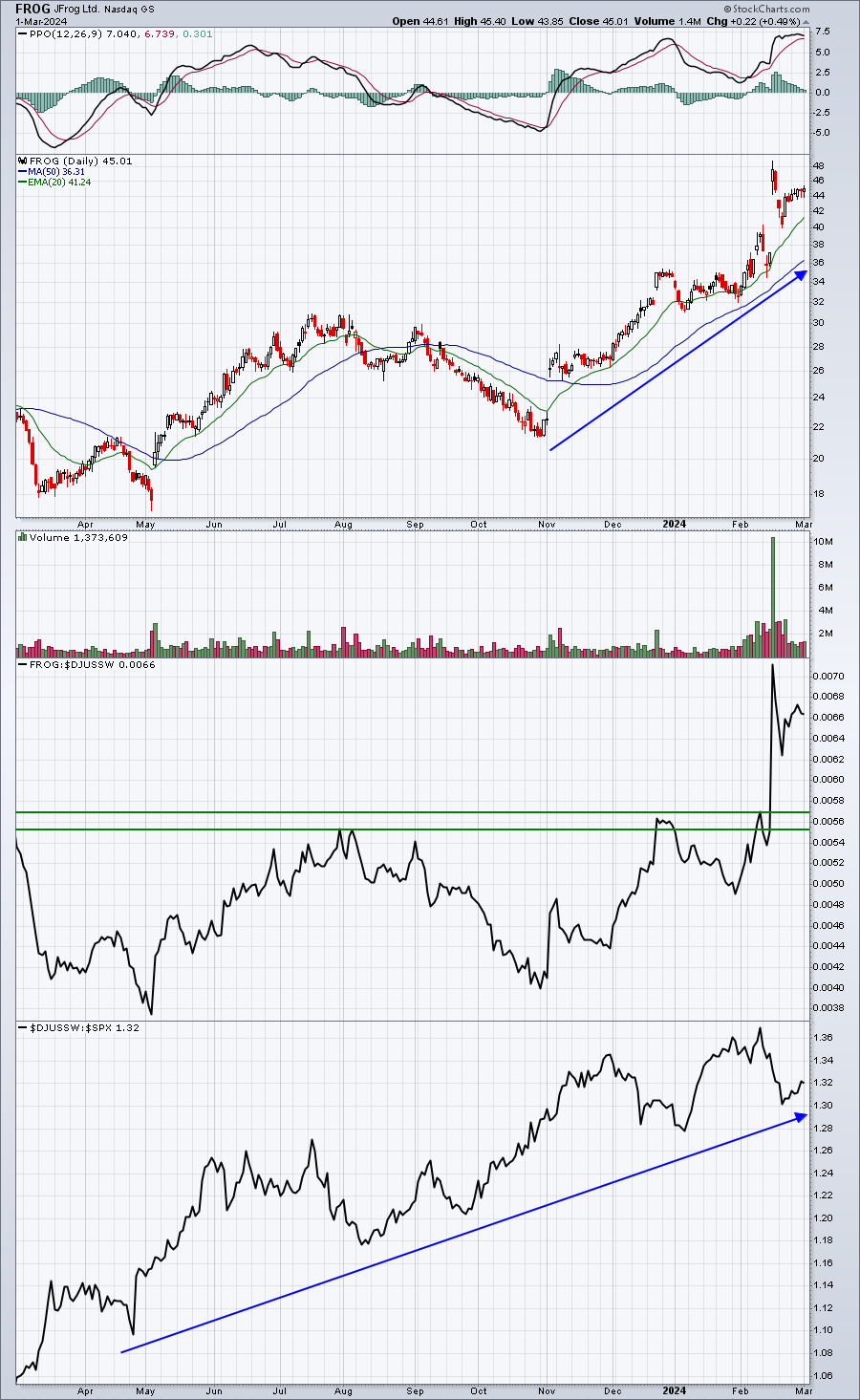Click the Nov label under the price panel
The width and height of the screenshot is (860, 1400).
tap(548, 525)
